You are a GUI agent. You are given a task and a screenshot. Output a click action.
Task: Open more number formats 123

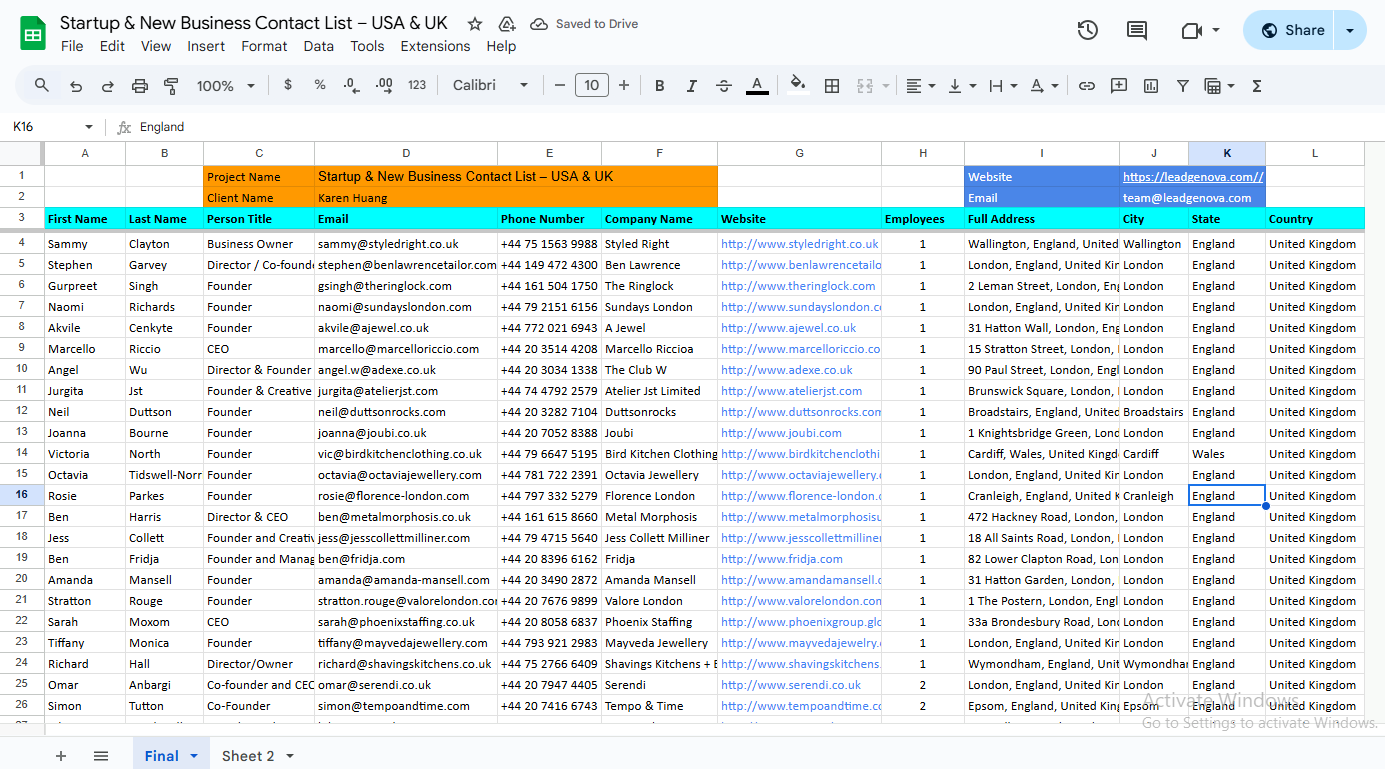click(x=417, y=85)
